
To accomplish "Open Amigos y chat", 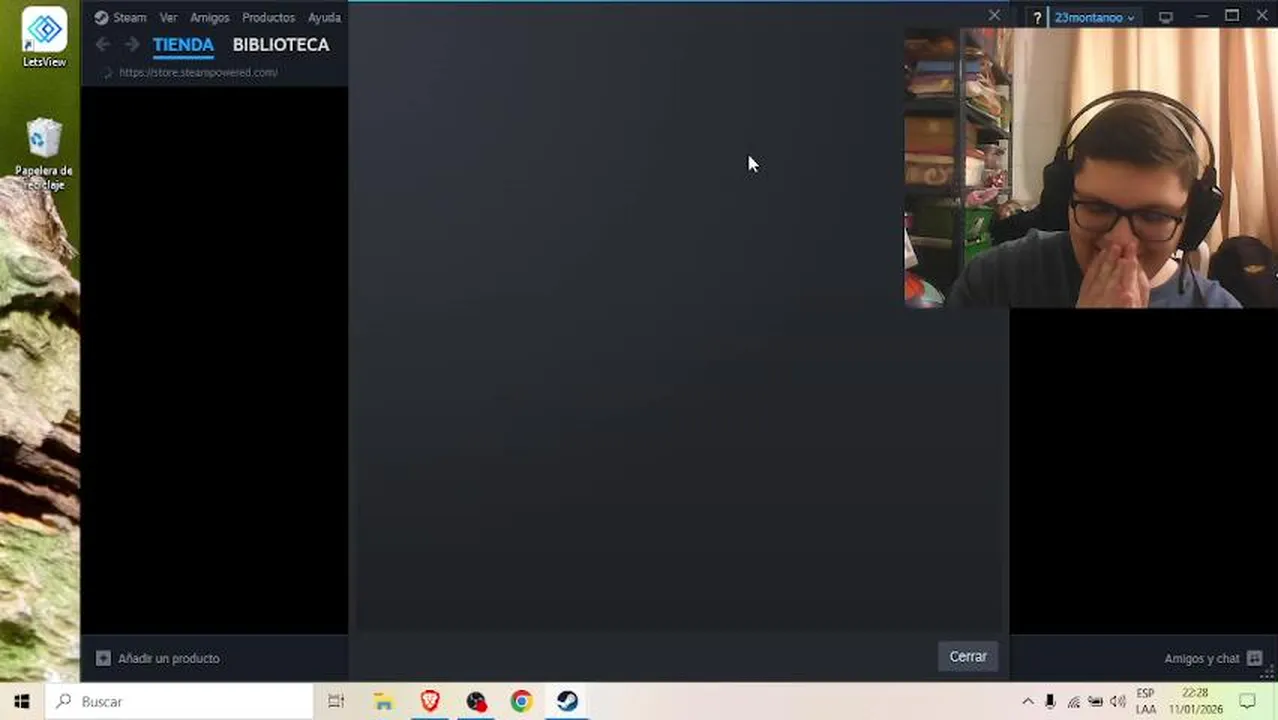I will coord(1202,658).
